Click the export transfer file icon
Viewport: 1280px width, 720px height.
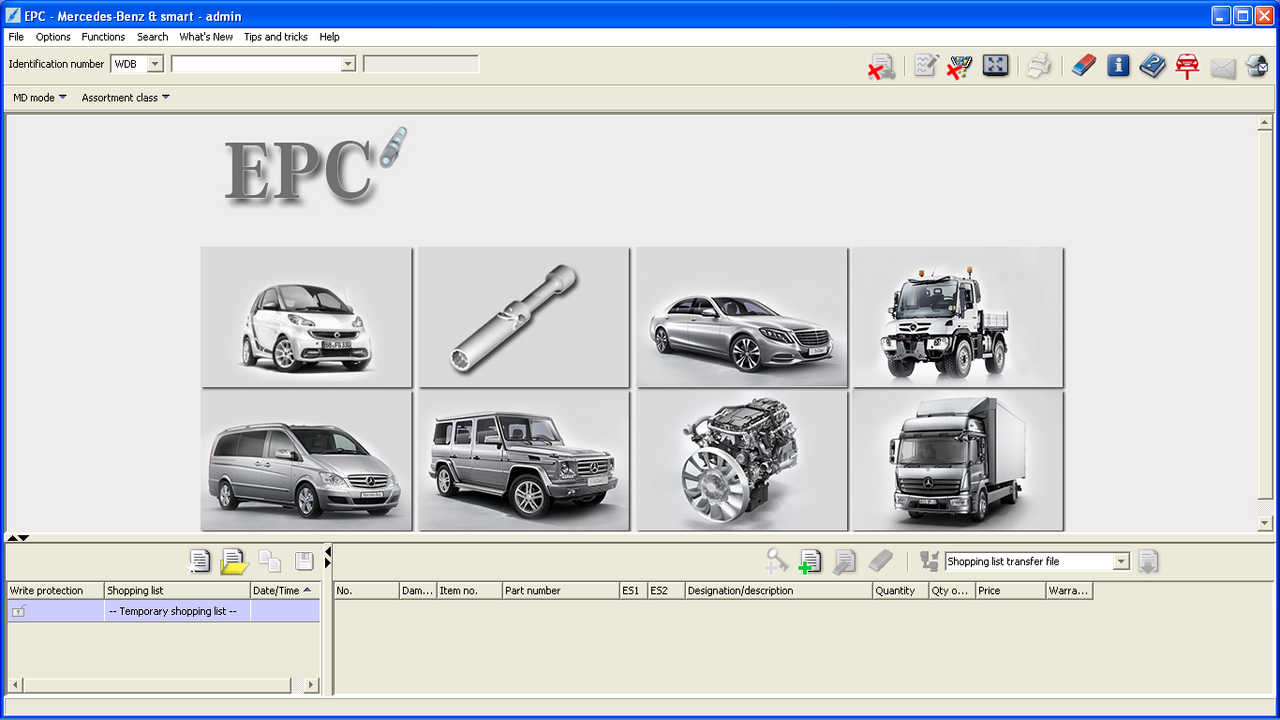click(x=1148, y=561)
